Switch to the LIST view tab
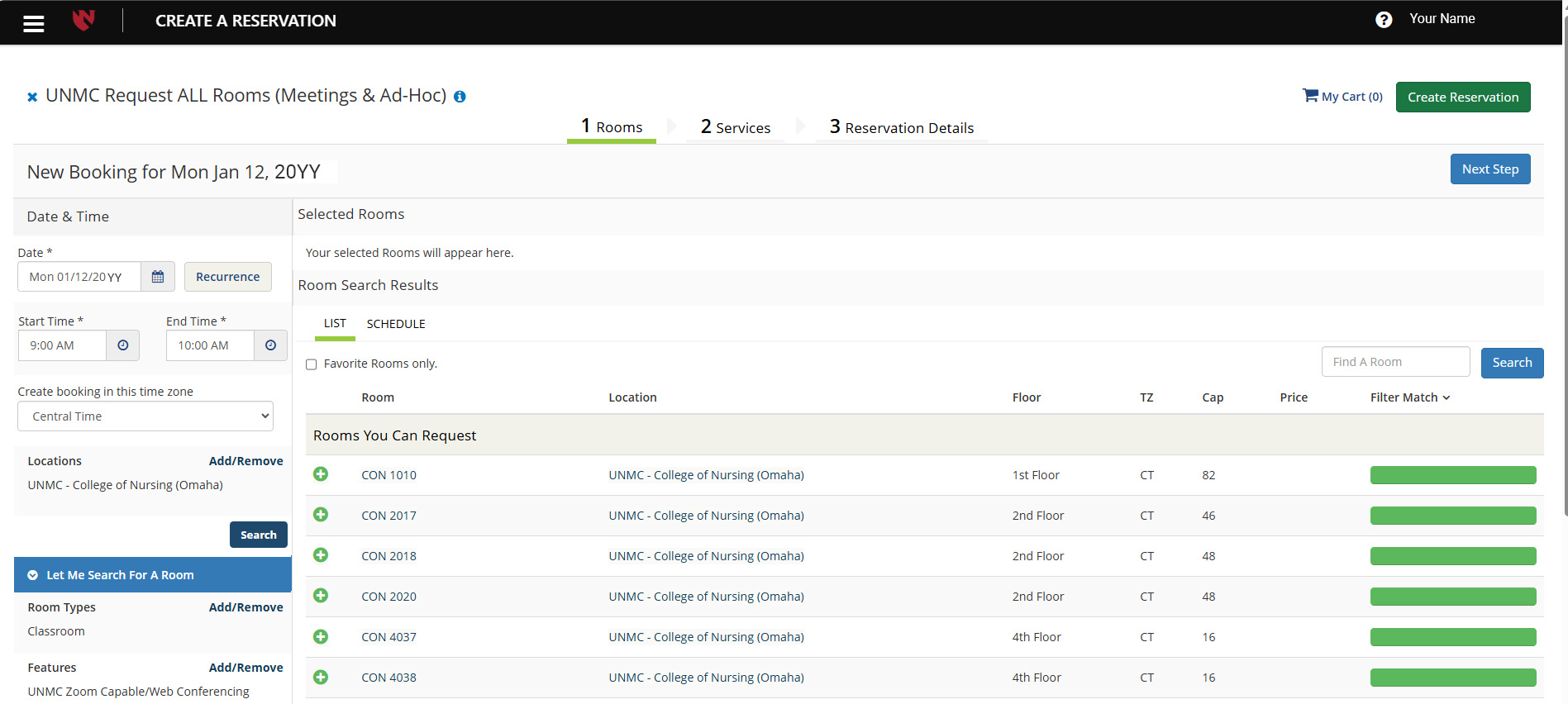This screenshot has height=704, width=1568. pos(335,324)
